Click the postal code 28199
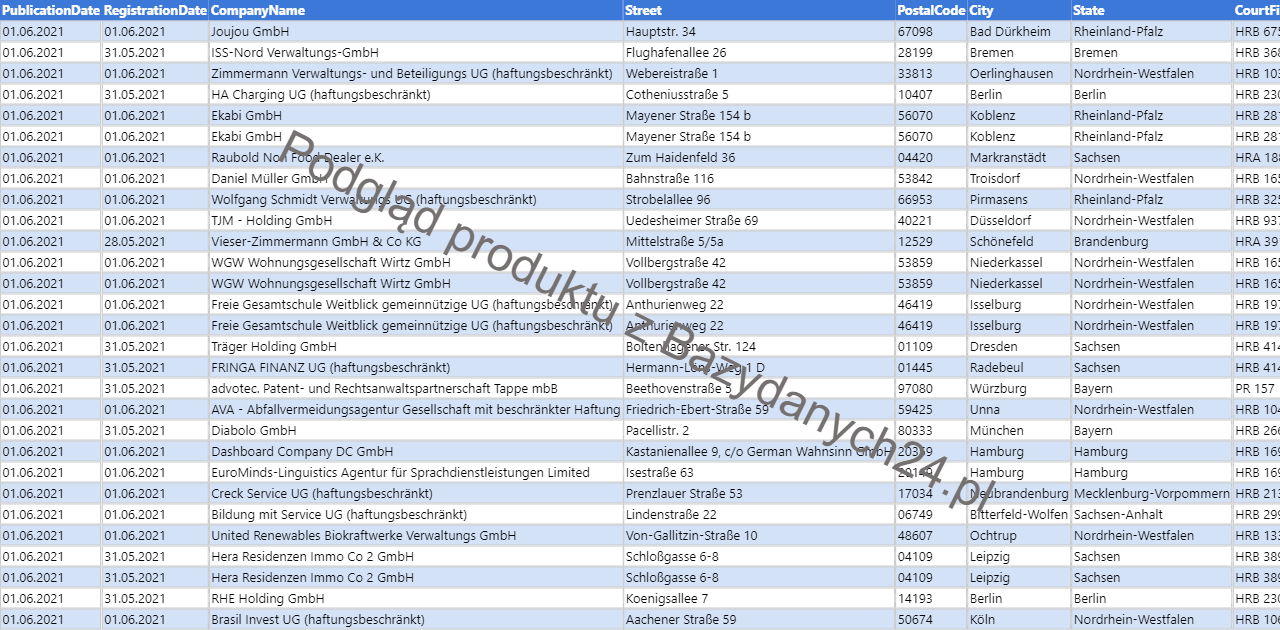 (x=931, y=53)
